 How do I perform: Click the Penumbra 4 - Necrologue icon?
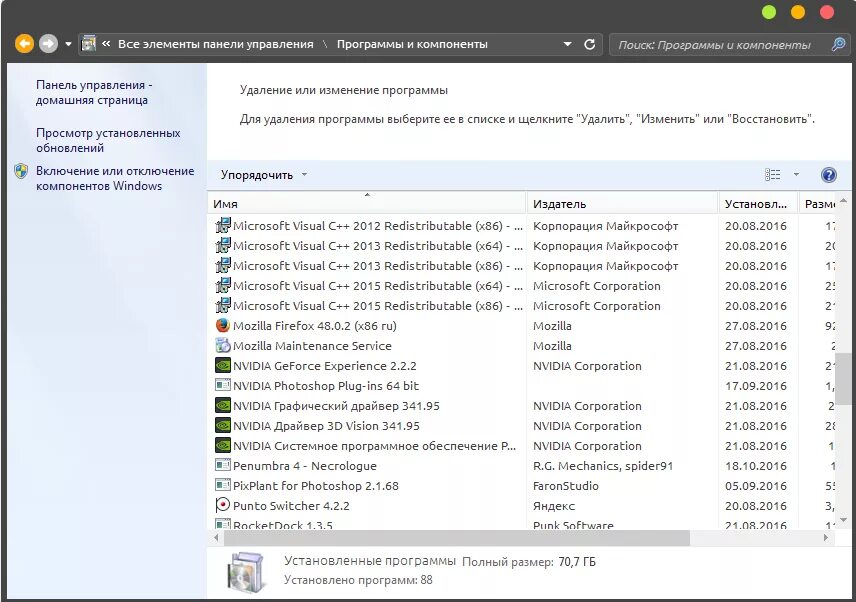point(223,466)
